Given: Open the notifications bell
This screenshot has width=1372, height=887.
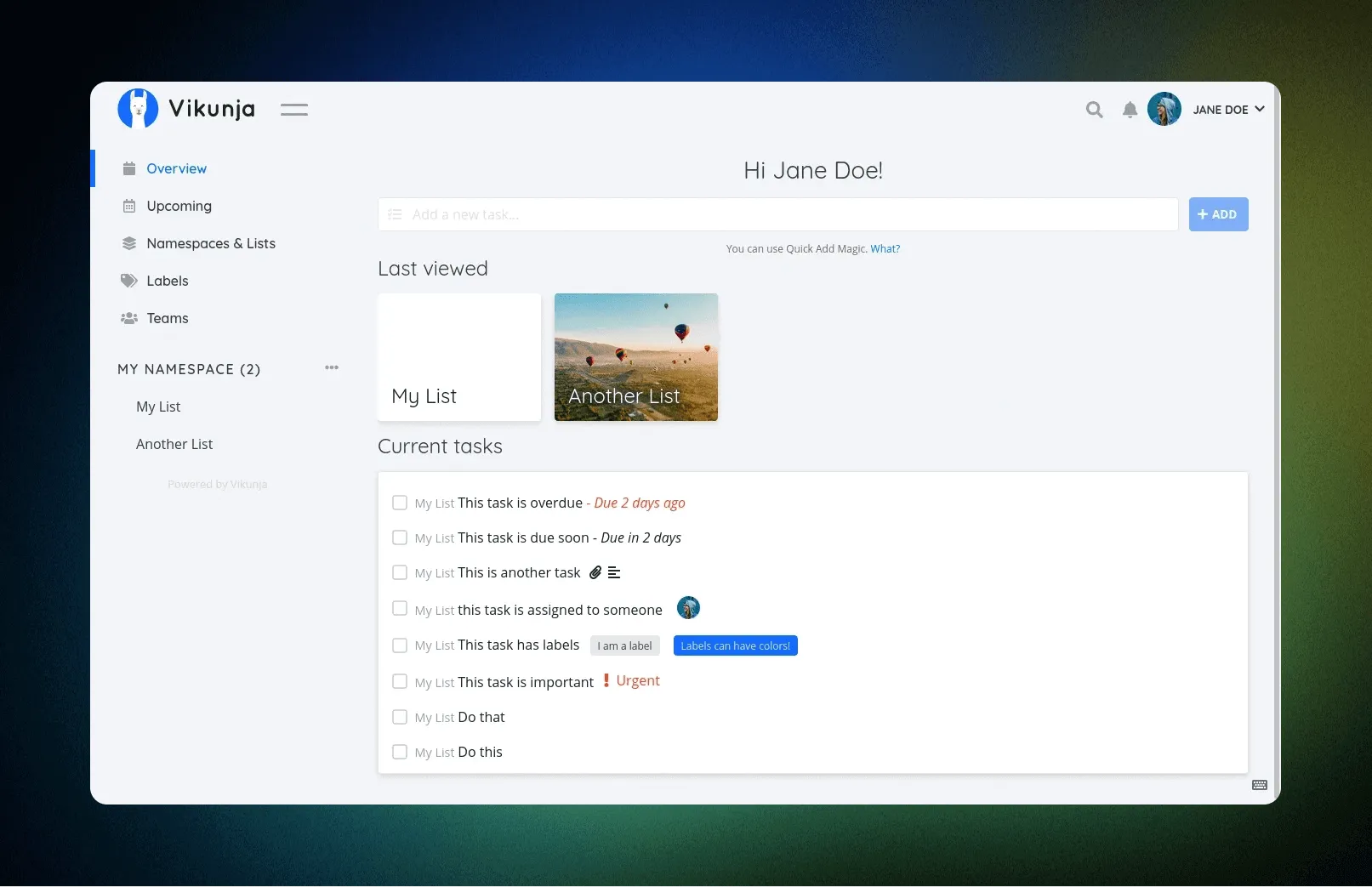Looking at the screenshot, I should click(1130, 110).
